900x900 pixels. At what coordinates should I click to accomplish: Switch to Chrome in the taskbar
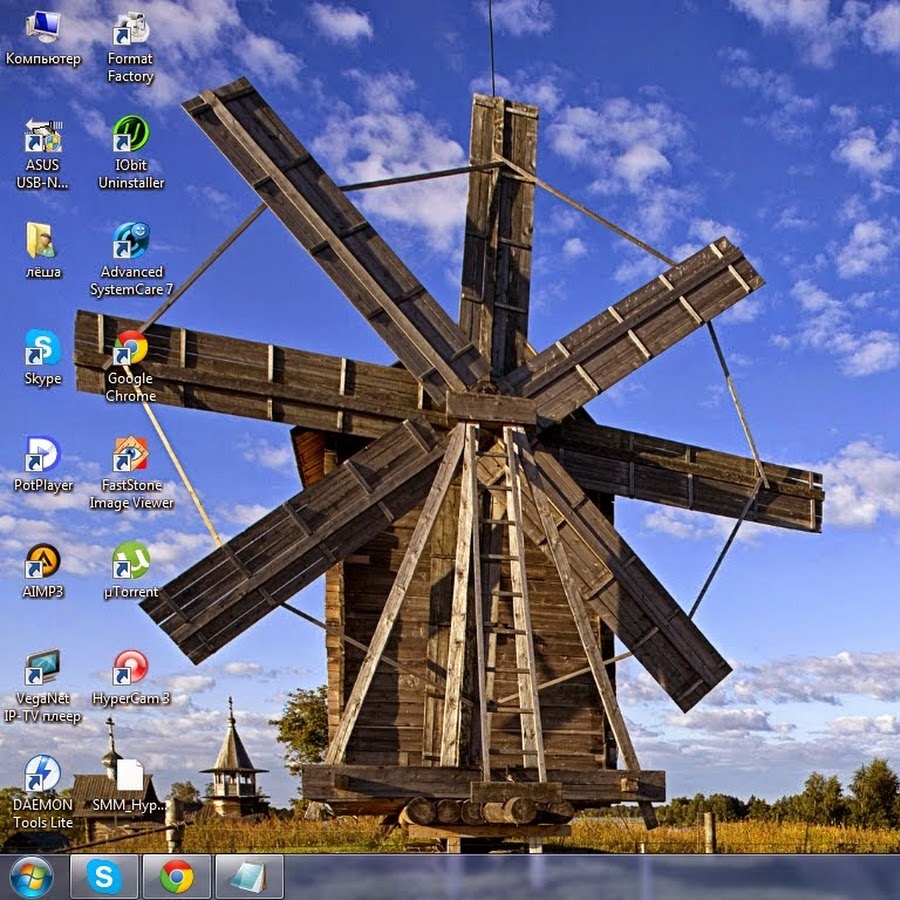177,877
